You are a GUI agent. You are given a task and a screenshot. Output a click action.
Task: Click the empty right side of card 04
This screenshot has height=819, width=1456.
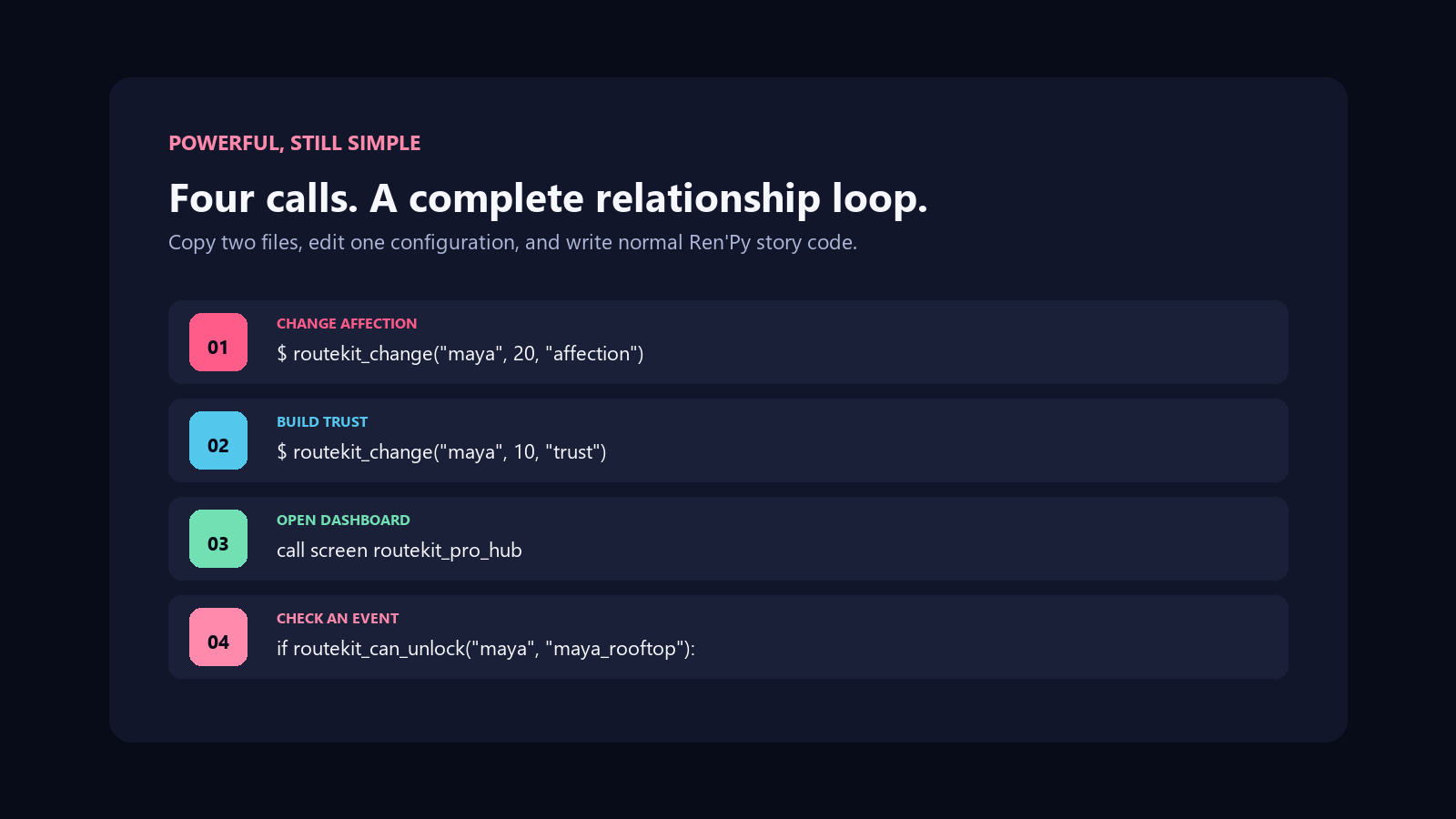tap(992, 637)
